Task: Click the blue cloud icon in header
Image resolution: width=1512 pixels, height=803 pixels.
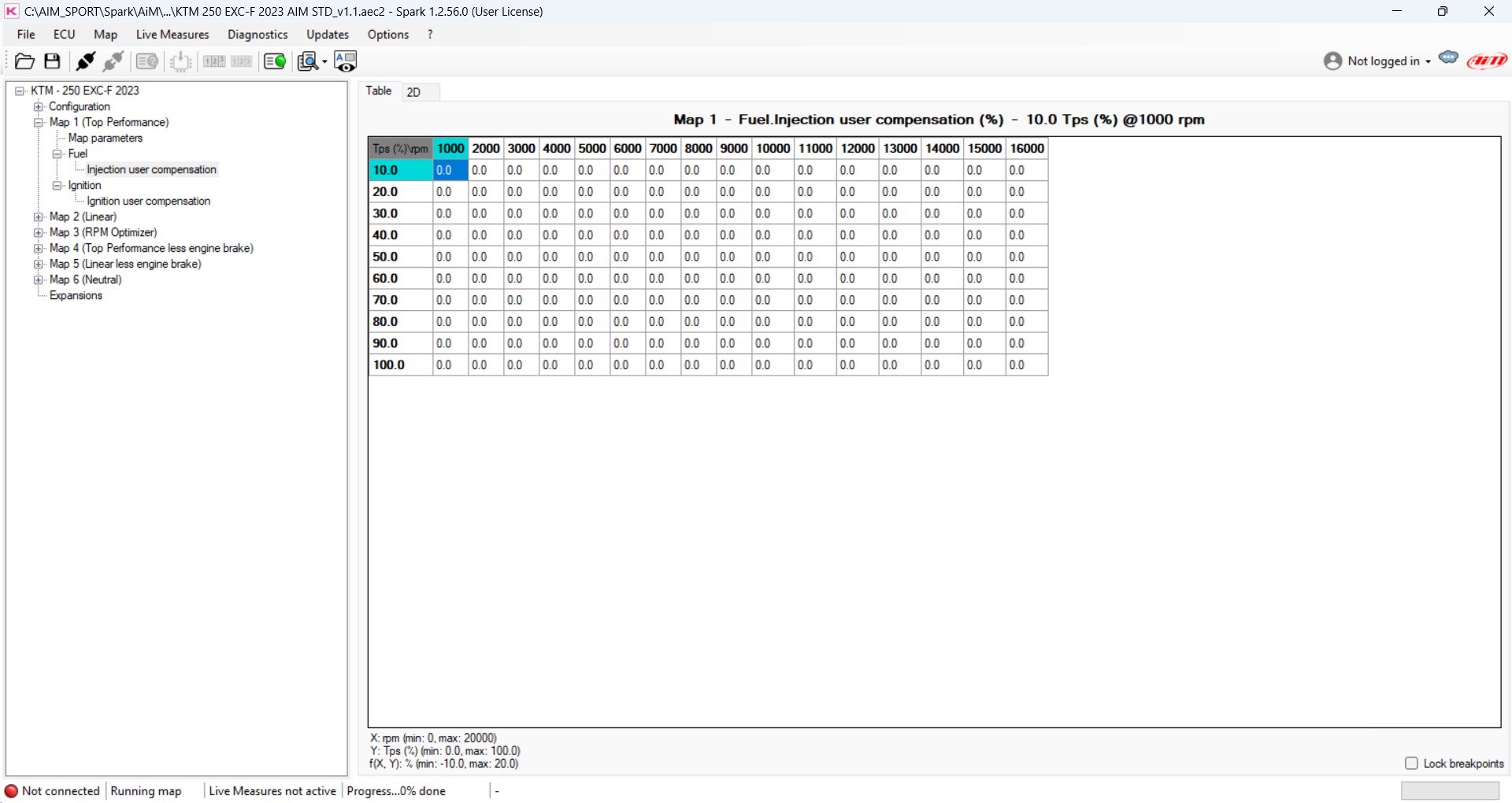Action: pos(1448,57)
